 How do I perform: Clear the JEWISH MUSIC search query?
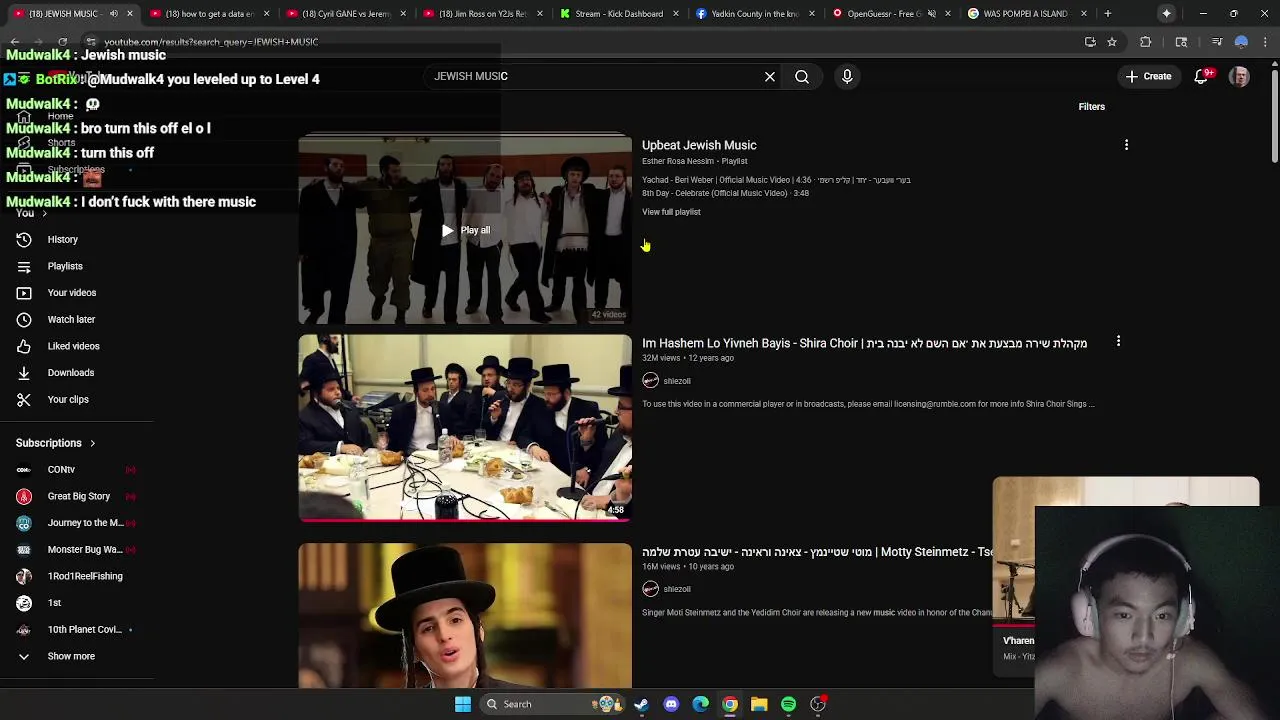click(x=770, y=76)
